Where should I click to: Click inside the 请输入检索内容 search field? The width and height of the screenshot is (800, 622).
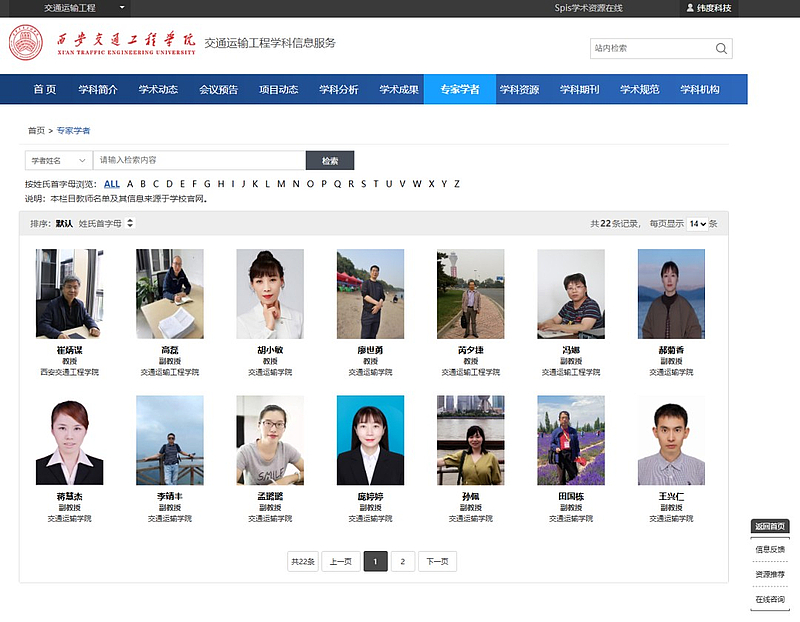click(199, 160)
